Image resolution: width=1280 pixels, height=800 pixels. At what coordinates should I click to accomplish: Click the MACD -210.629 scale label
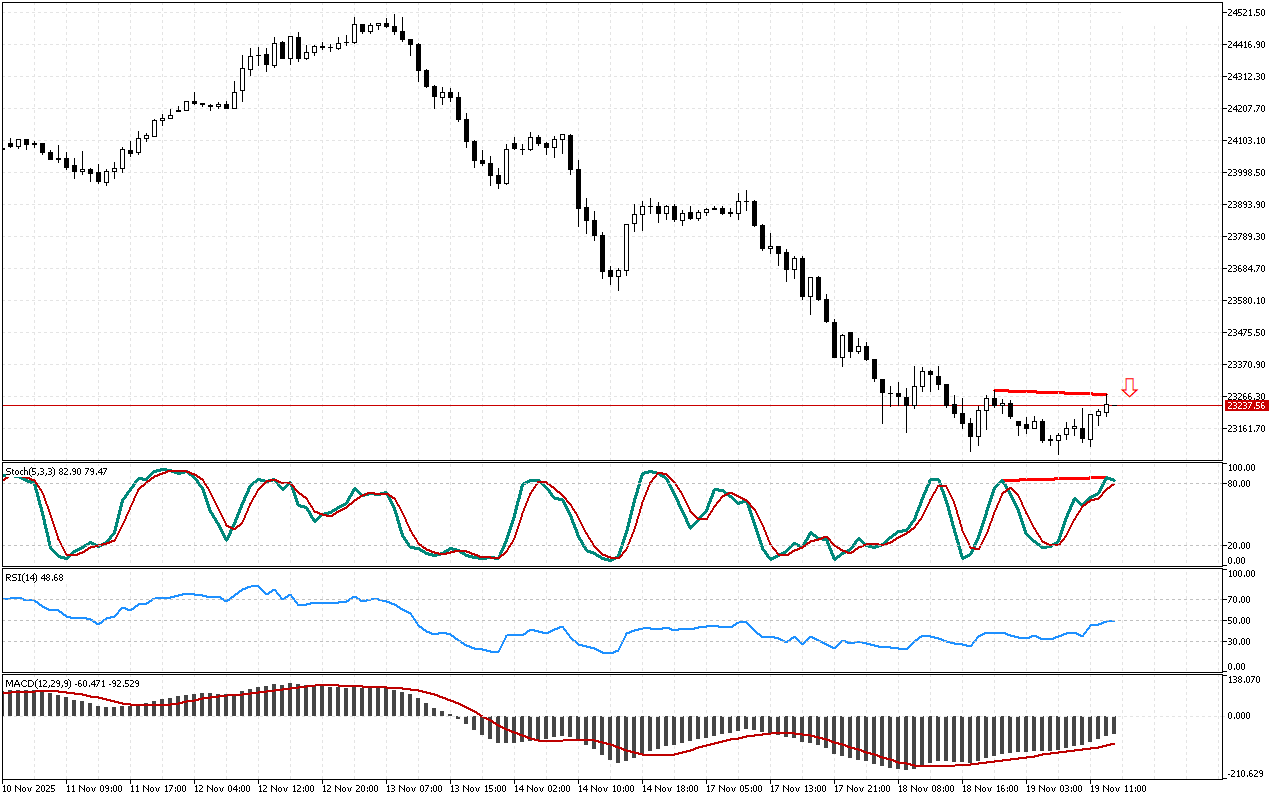pyautogui.click(x=1246, y=773)
